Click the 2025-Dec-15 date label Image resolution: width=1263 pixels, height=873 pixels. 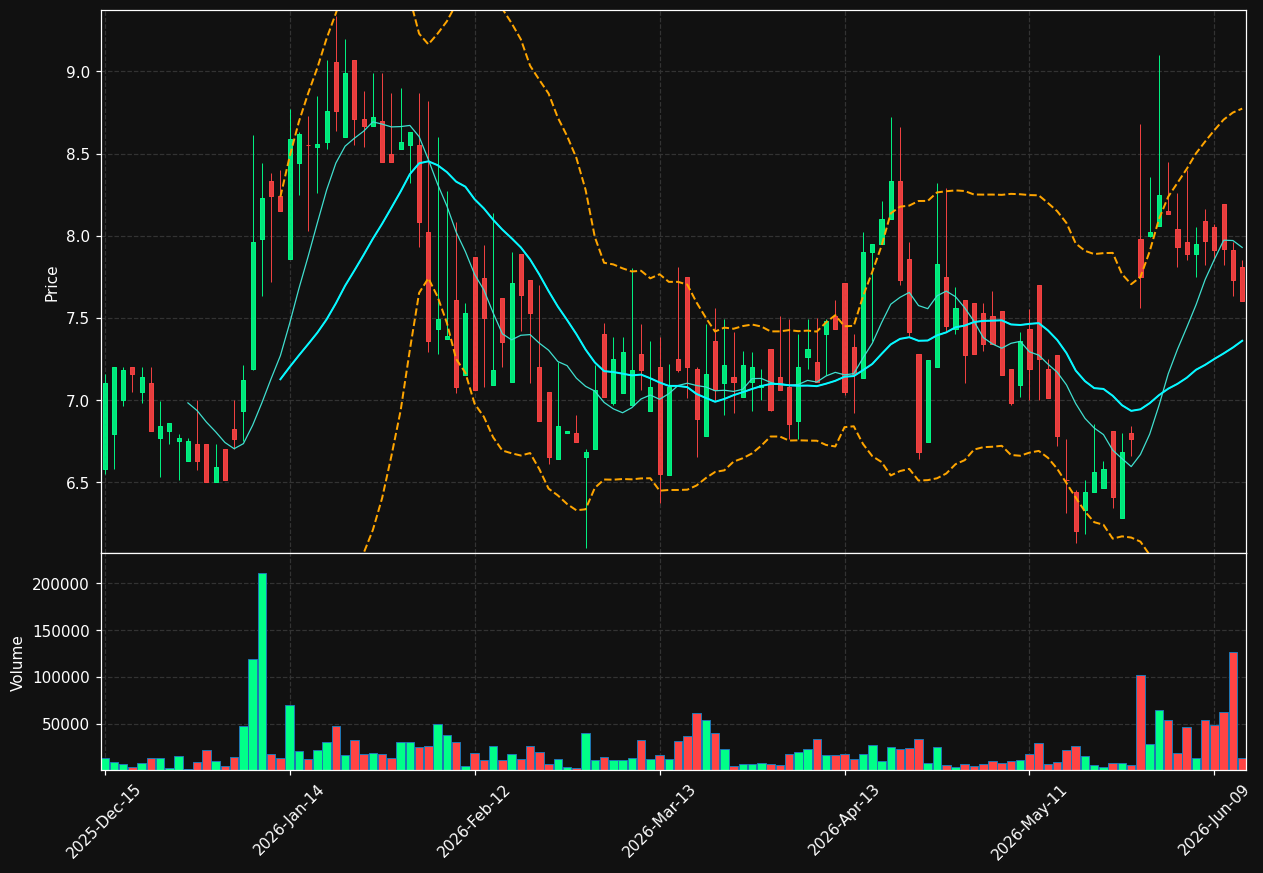pos(104,821)
